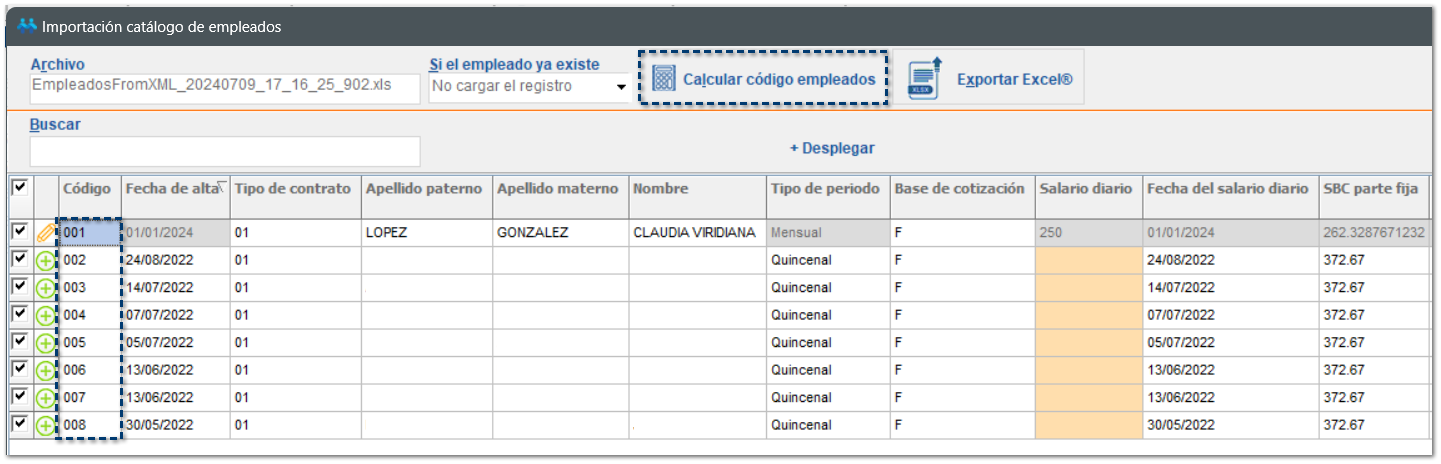Click the Calcular código empleados button
The width and height of the screenshot is (1441, 464).
[x=778, y=79]
